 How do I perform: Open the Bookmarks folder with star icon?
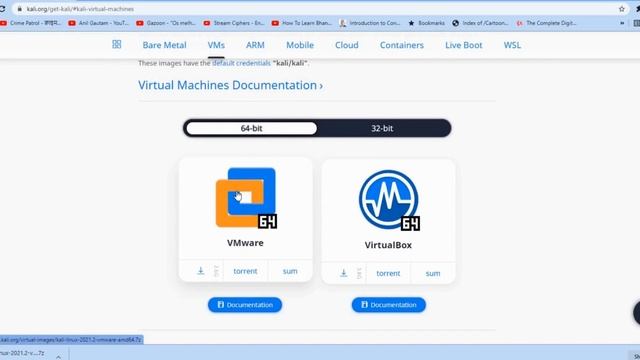tap(427, 23)
